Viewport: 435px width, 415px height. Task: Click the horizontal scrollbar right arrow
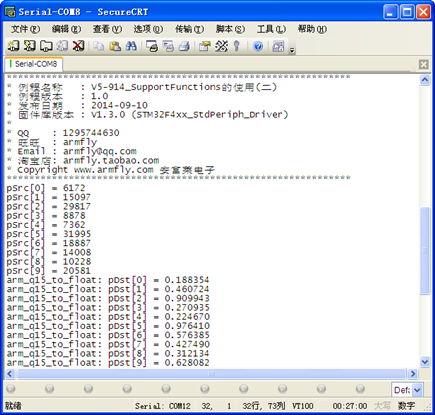(x=413, y=374)
